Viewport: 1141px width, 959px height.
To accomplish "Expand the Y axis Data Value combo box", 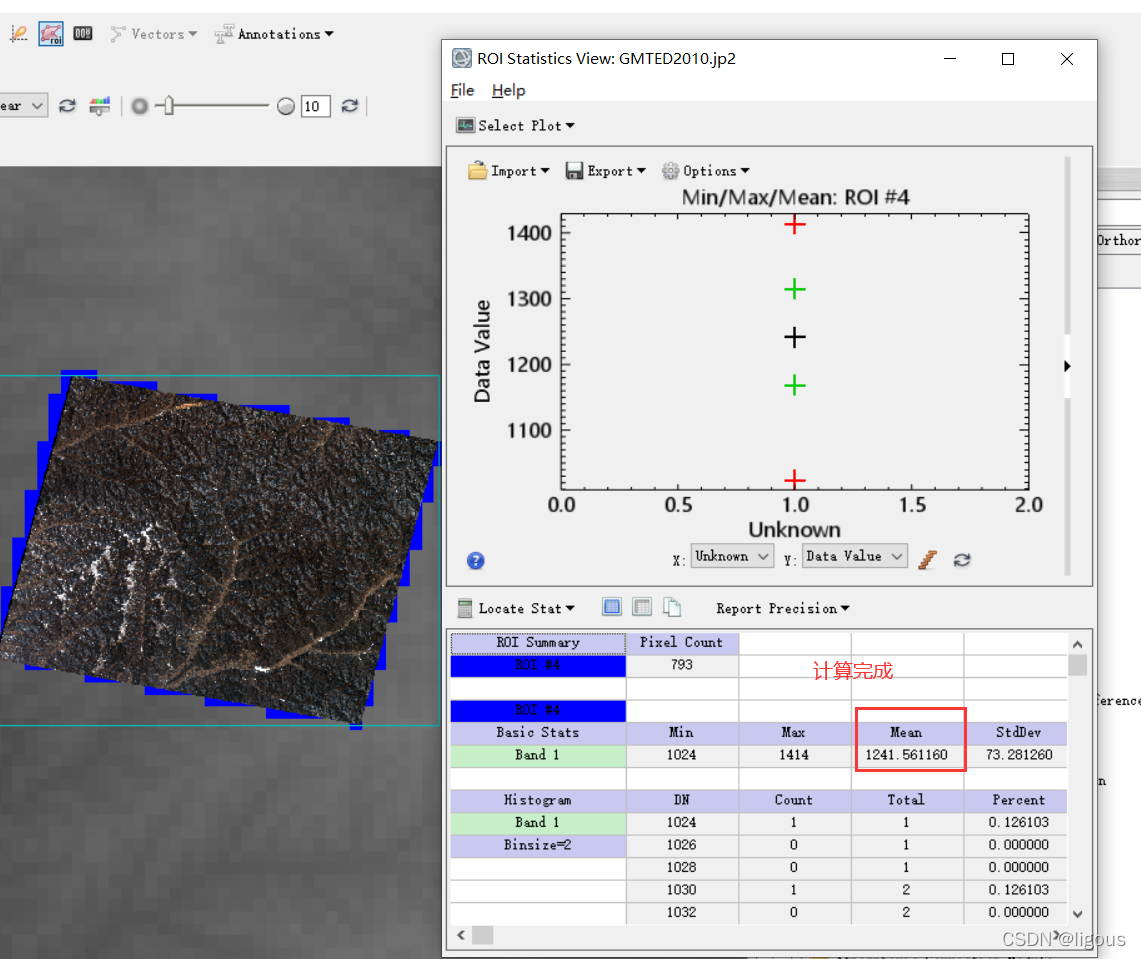I will 854,557.
